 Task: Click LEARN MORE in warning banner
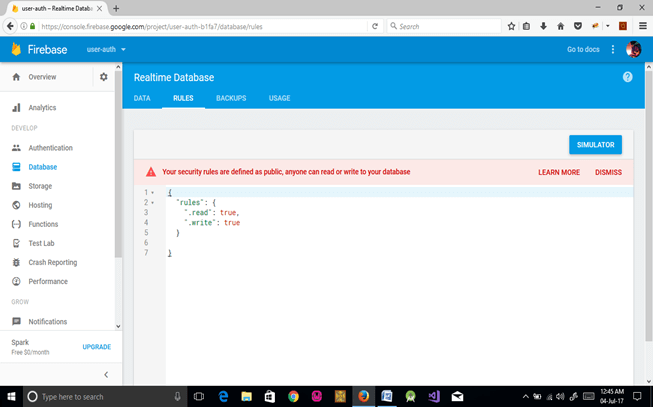[x=559, y=172]
